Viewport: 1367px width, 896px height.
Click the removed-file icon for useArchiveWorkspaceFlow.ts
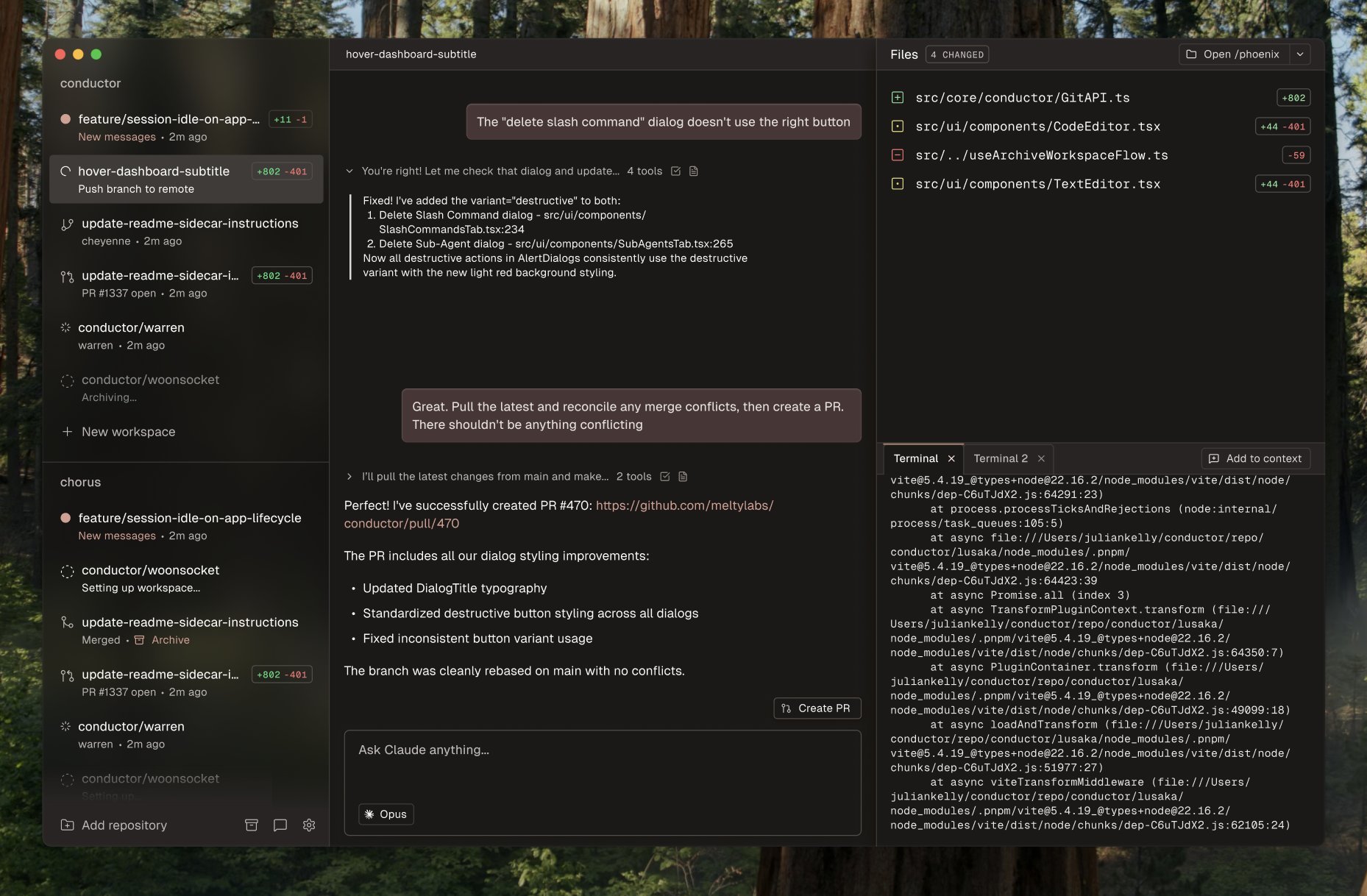(898, 155)
